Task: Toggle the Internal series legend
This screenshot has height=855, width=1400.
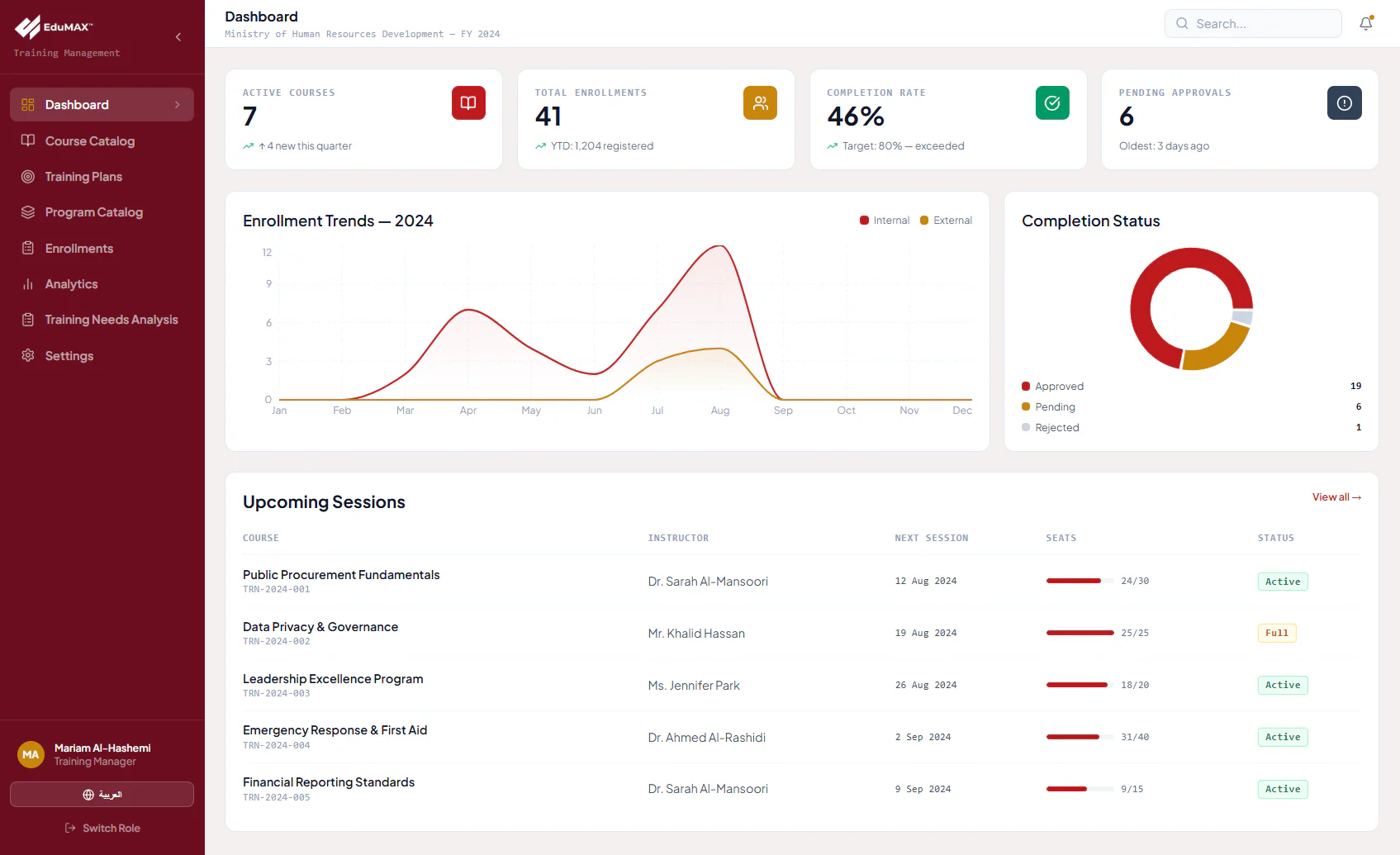Action: pyautogui.click(x=885, y=221)
